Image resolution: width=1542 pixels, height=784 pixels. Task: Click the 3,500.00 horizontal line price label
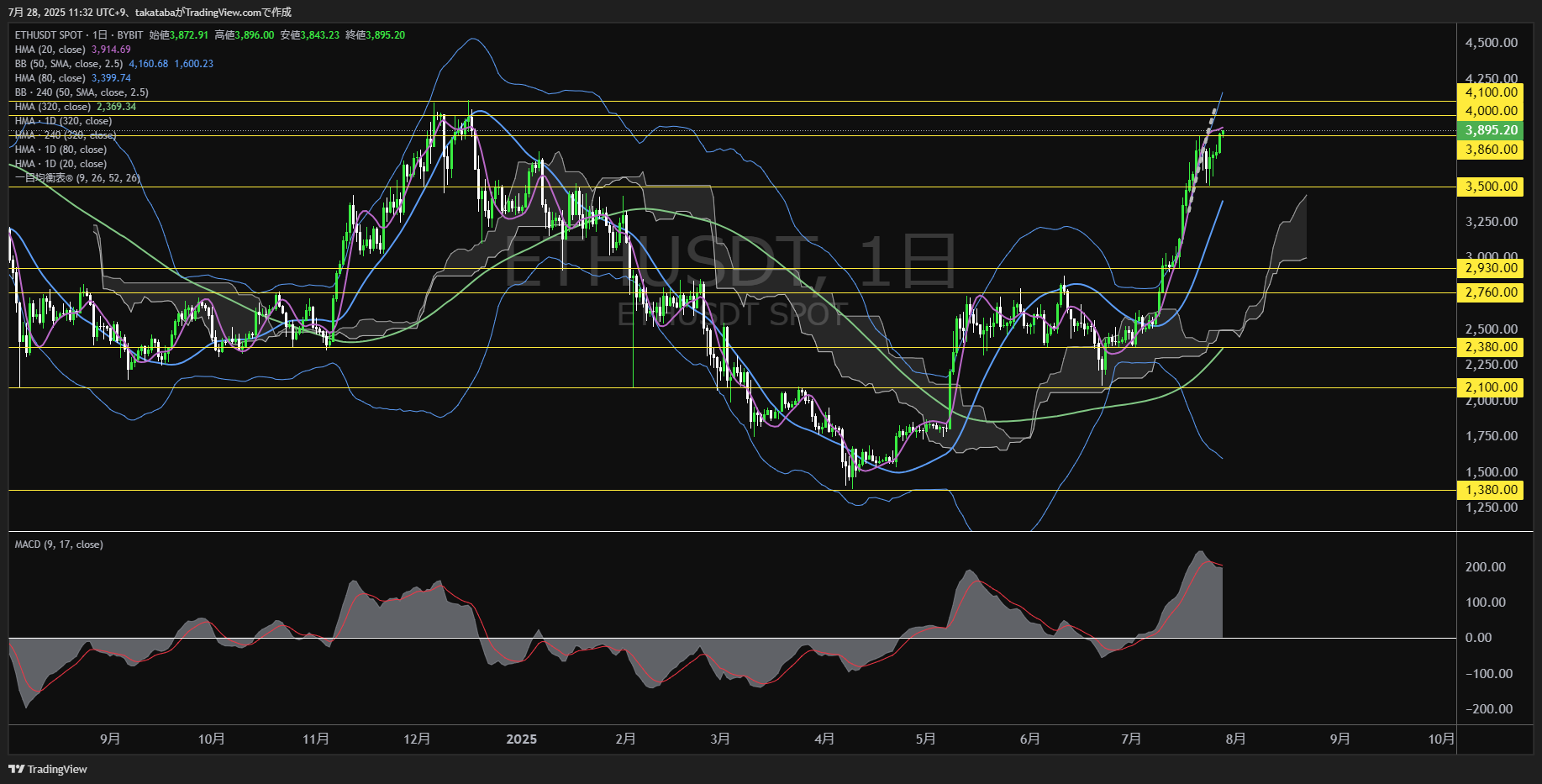(x=1492, y=187)
